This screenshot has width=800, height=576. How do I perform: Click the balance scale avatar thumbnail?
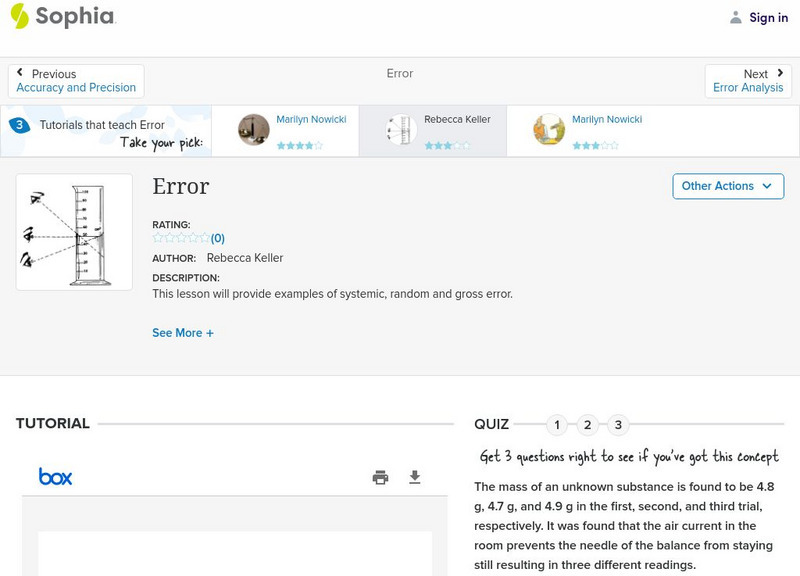pyautogui.click(x=254, y=130)
